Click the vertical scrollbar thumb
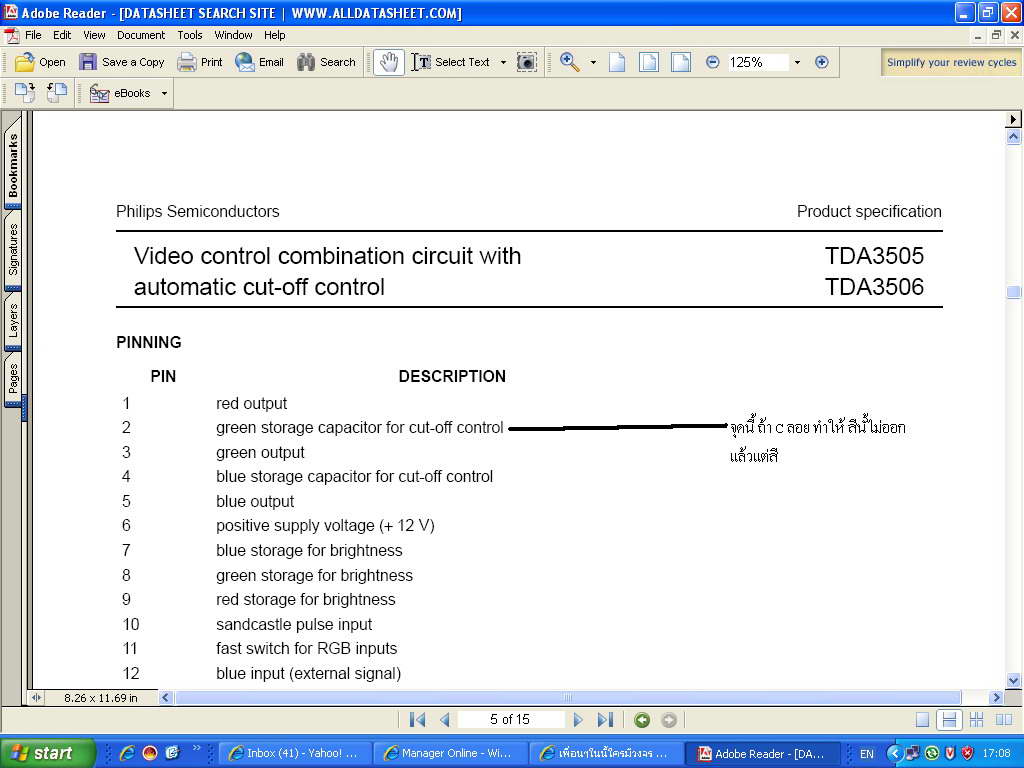The image size is (1024, 768). (x=1013, y=291)
